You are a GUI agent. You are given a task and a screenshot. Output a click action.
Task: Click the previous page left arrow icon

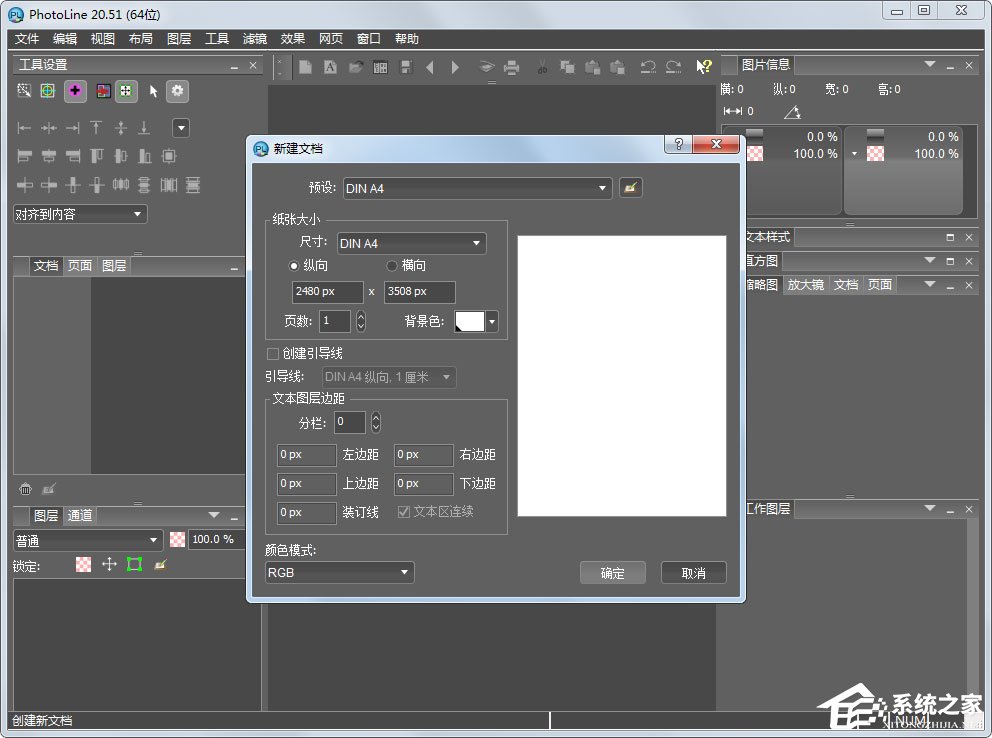click(430, 67)
